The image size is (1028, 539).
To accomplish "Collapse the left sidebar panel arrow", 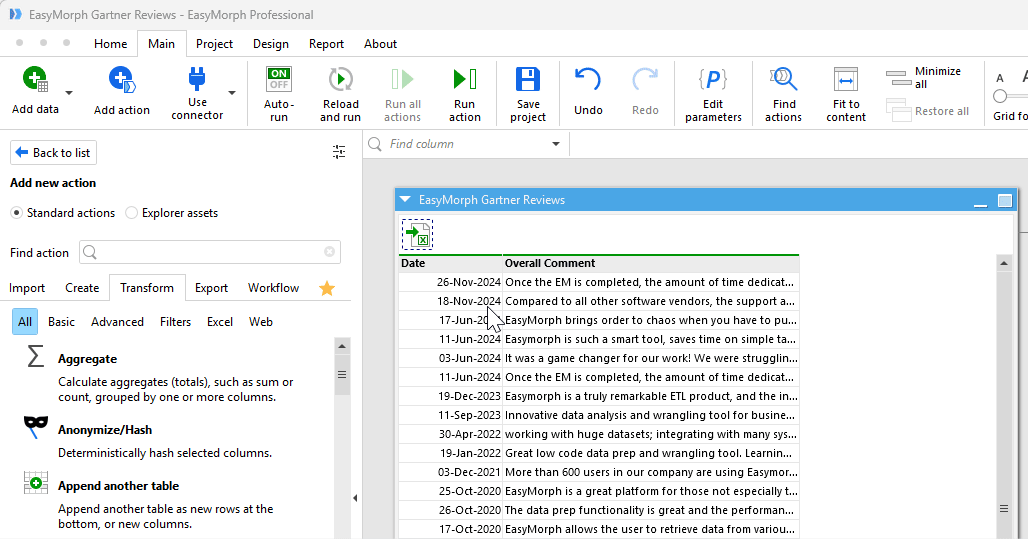I will point(355,498).
